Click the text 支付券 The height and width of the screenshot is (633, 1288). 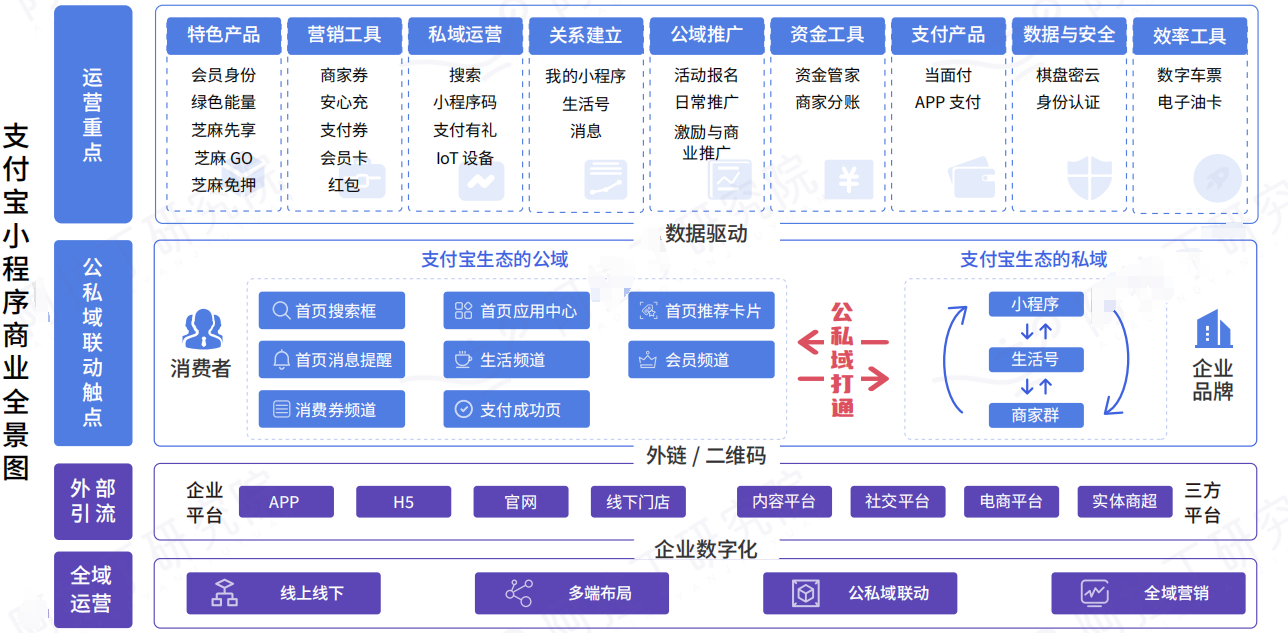[x=345, y=130]
